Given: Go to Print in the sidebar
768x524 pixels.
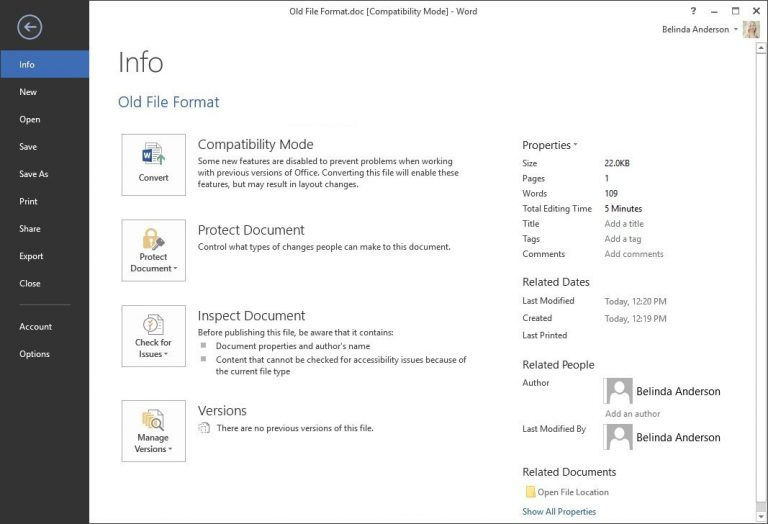Looking at the screenshot, I should (x=45, y=201).
